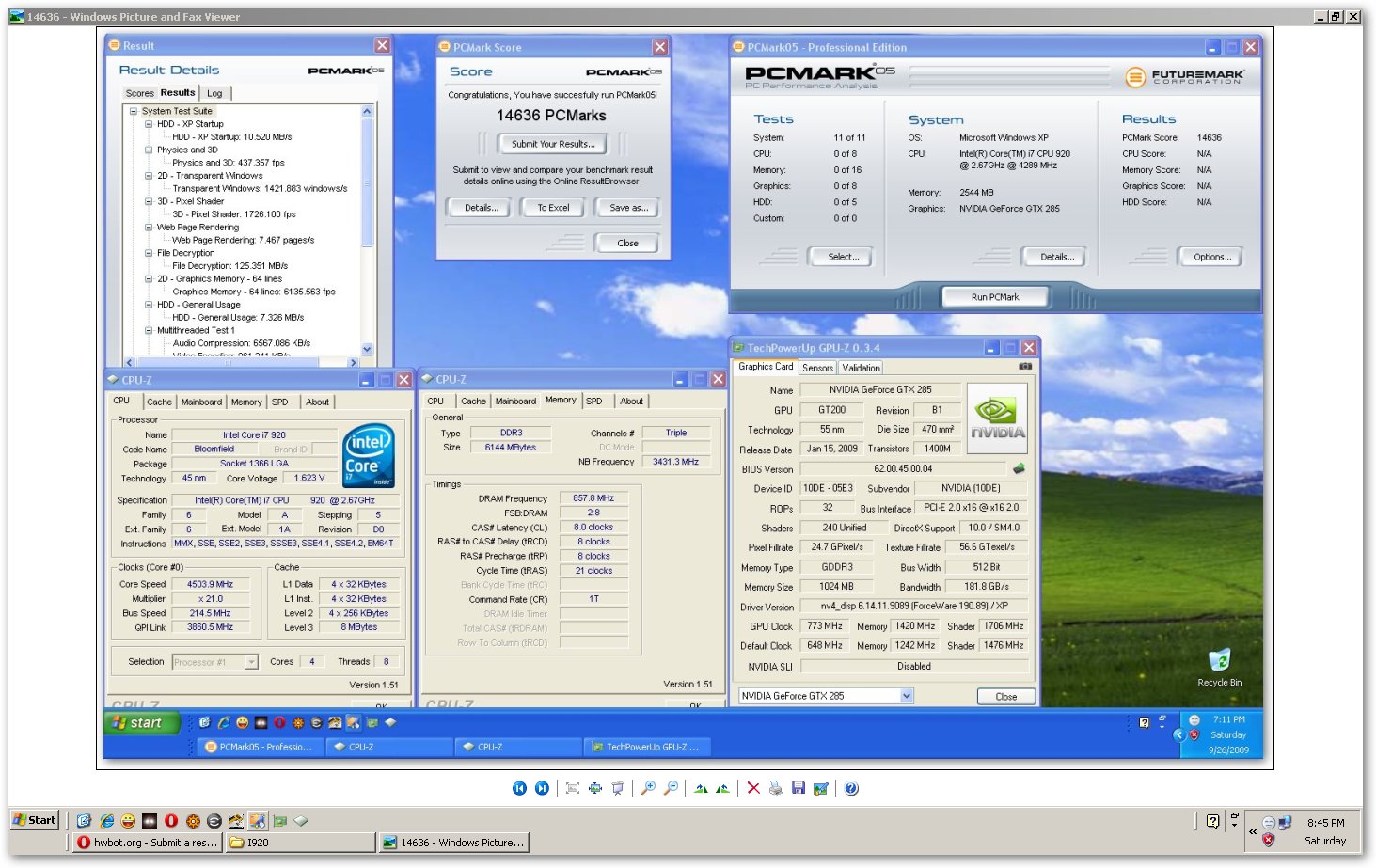This screenshot has height=868, width=1376.
Task: Start the slide show from viewer toolbar
Action: (x=618, y=788)
